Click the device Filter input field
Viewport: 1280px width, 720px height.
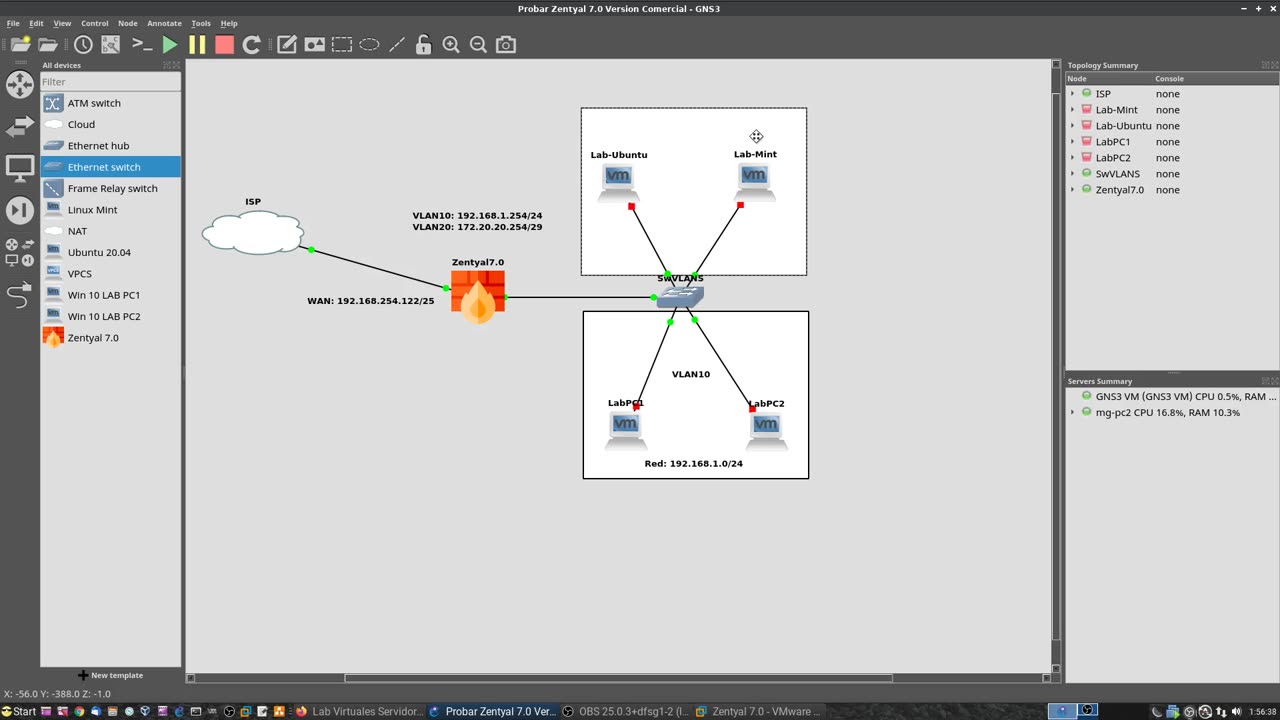tap(110, 82)
